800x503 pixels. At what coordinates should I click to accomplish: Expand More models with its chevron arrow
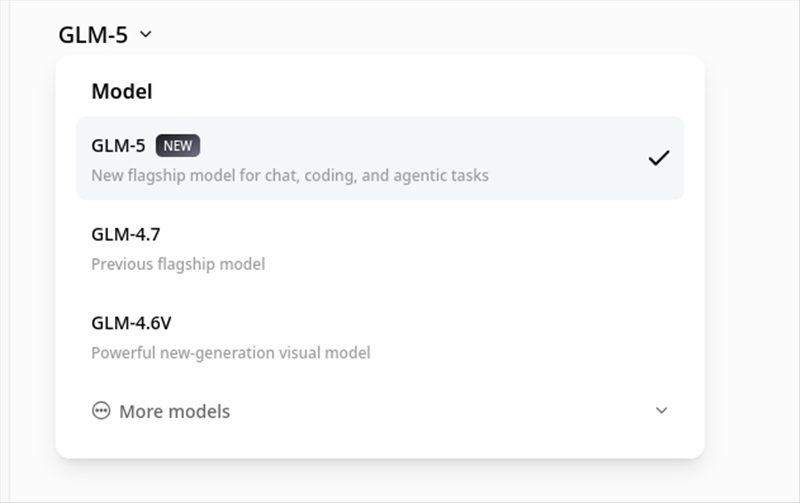click(661, 411)
